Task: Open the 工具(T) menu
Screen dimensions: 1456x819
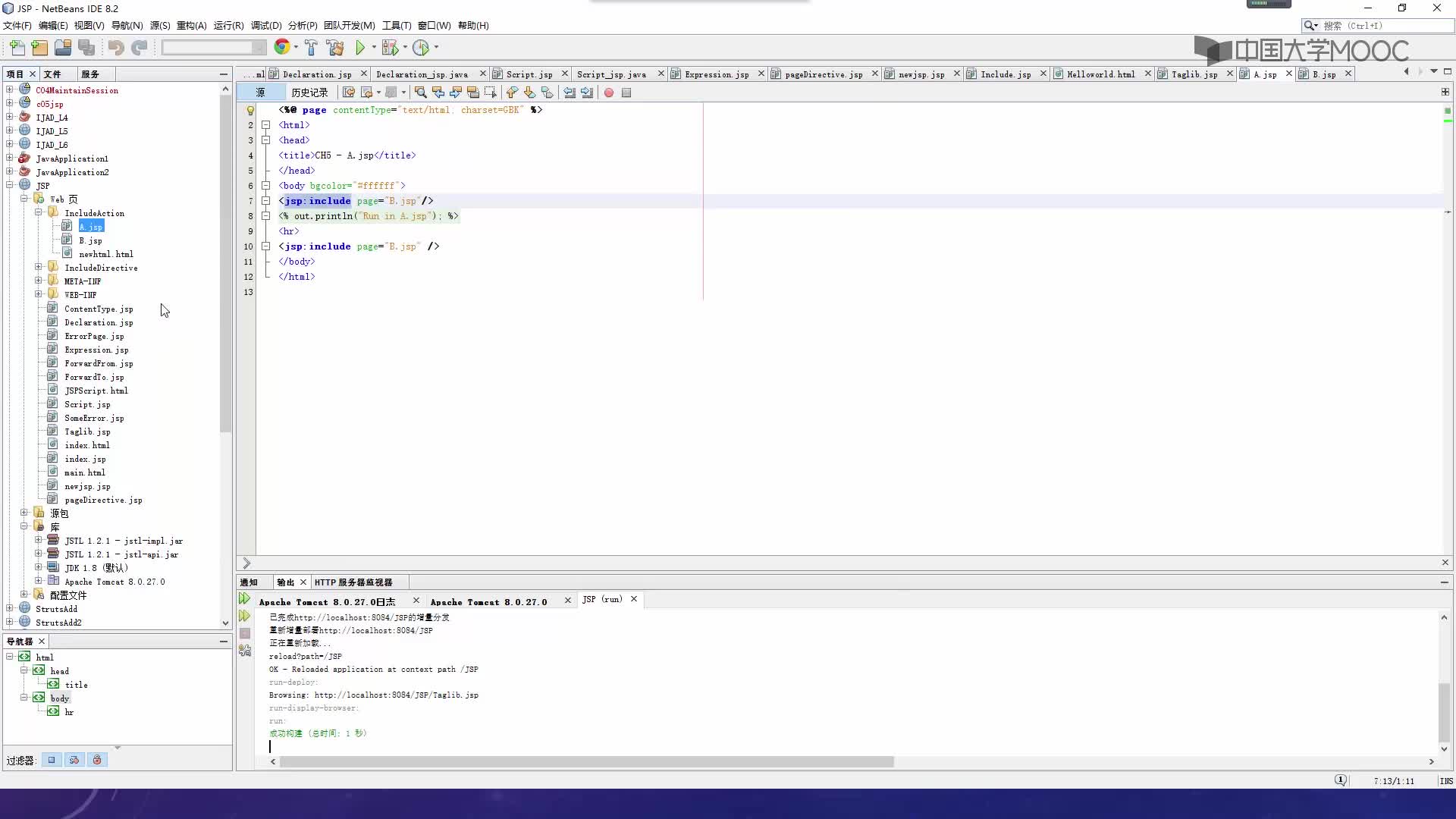Action: (x=397, y=25)
